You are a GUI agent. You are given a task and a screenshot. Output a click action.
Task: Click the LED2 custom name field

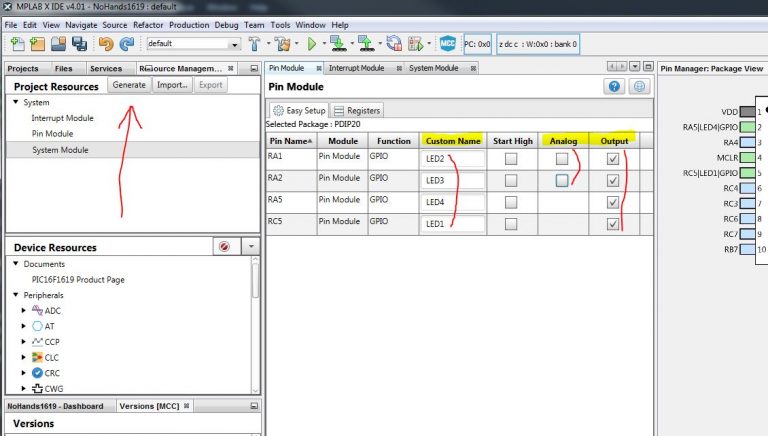[x=452, y=159]
